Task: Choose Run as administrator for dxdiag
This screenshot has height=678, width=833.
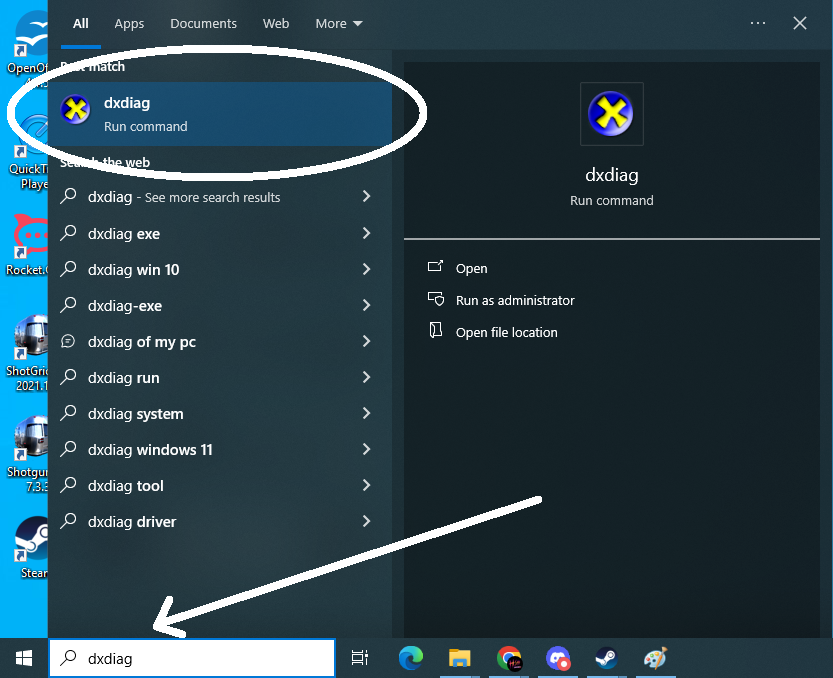Action: [514, 300]
